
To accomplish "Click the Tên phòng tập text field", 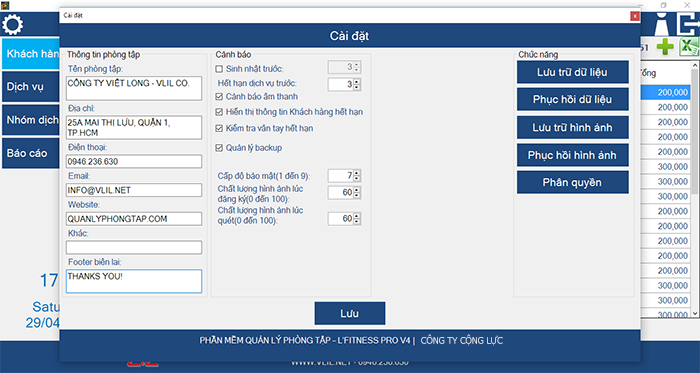I will pyautogui.click(x=134, y=88).
